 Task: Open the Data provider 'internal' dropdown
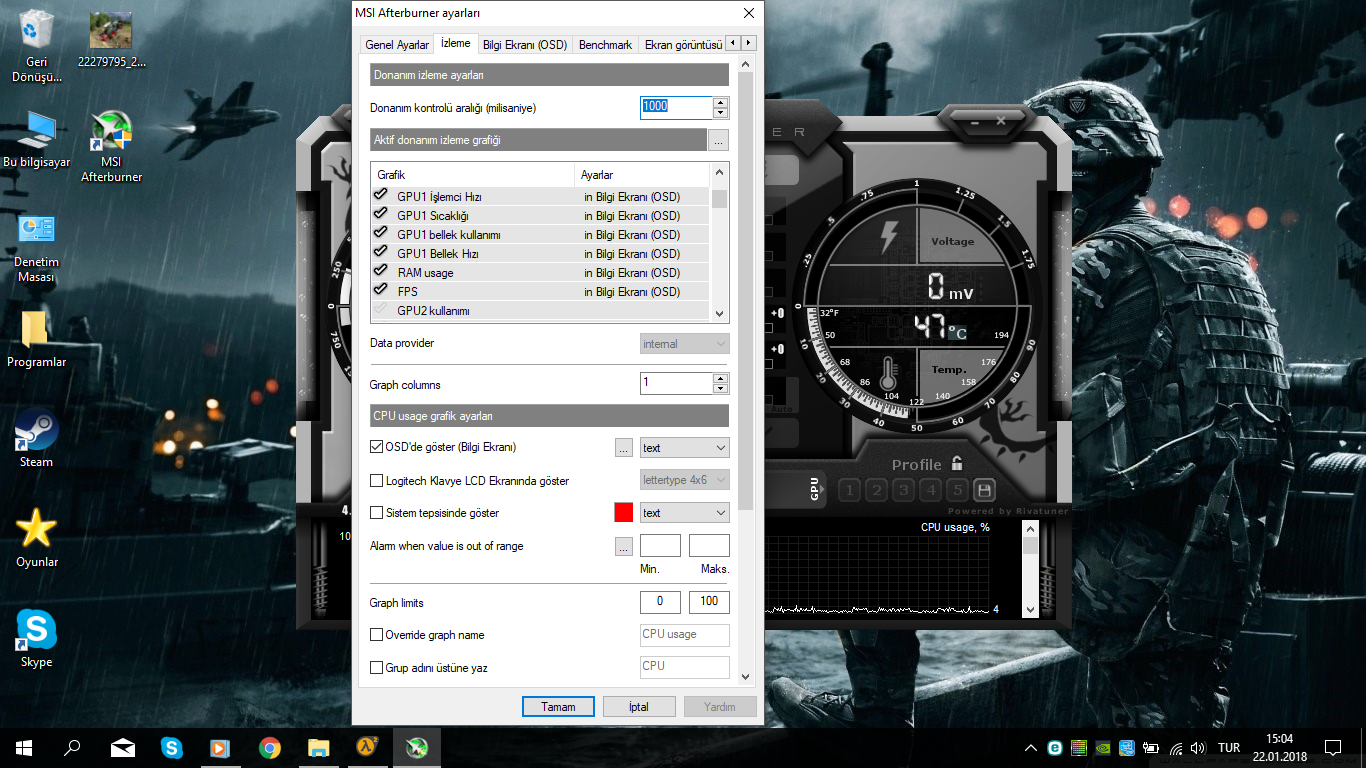coord(685,344)
